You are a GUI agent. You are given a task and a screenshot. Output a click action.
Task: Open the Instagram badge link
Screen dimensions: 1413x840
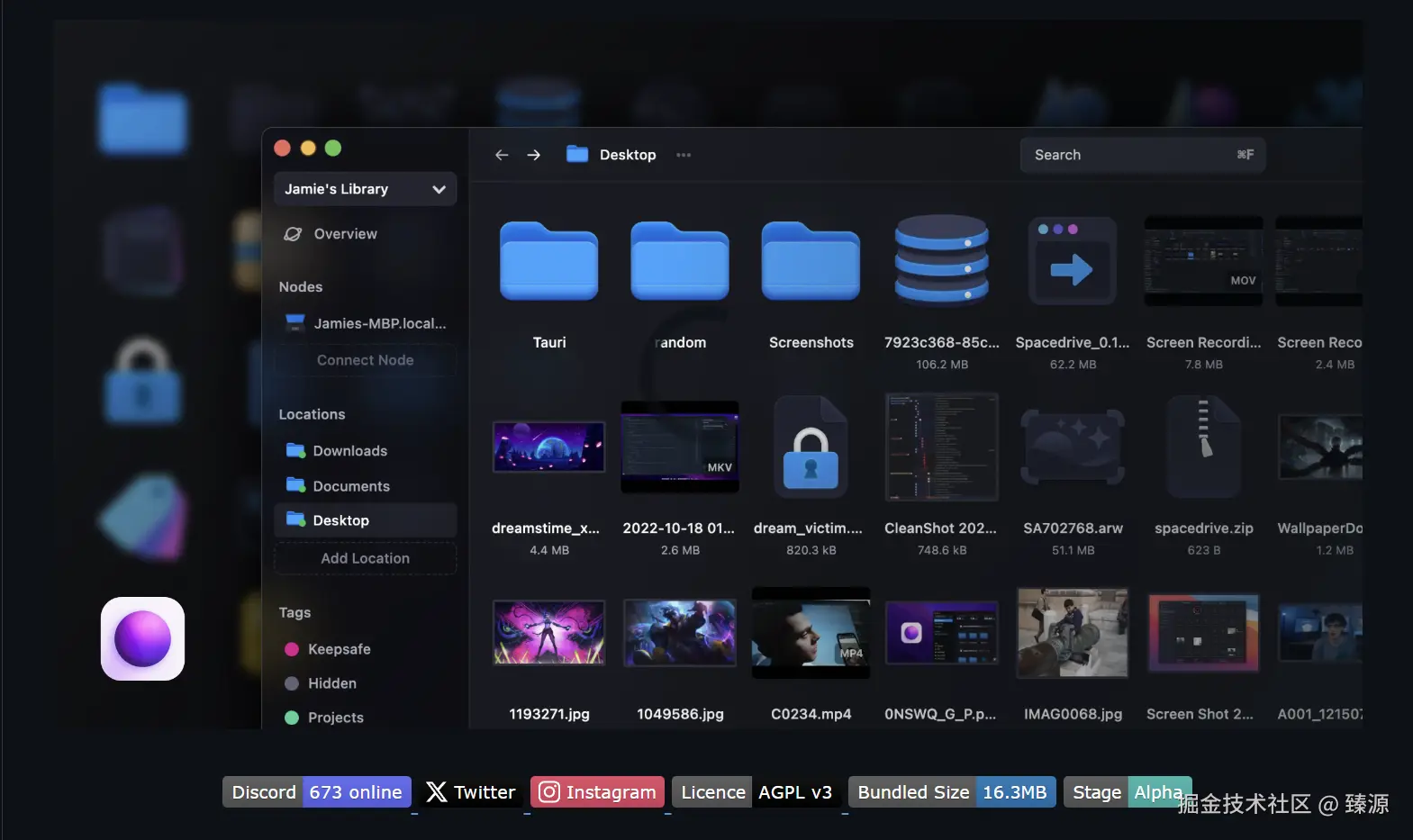(597, 792)
